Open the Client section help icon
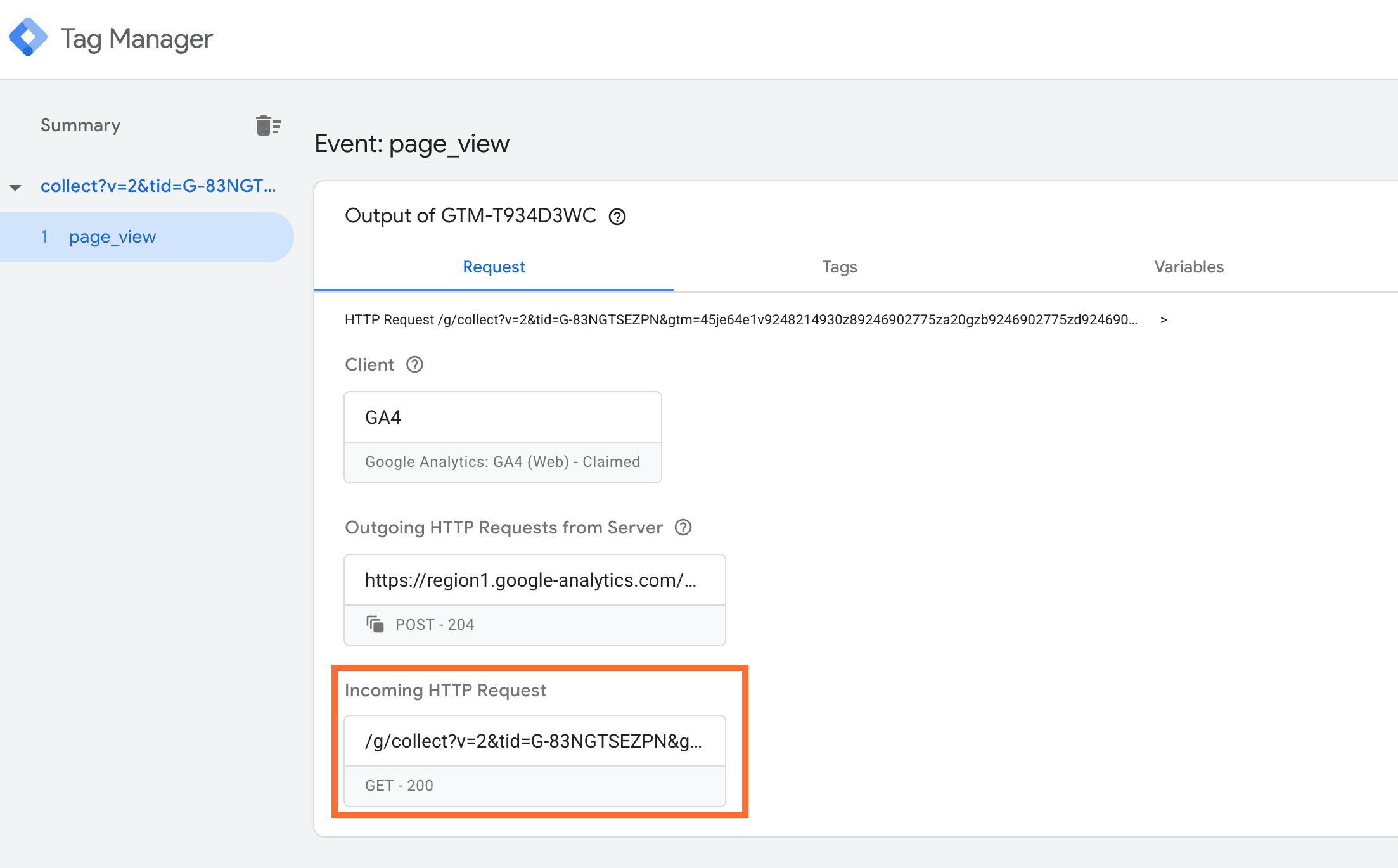1398x868 pixels. point(414,364)
